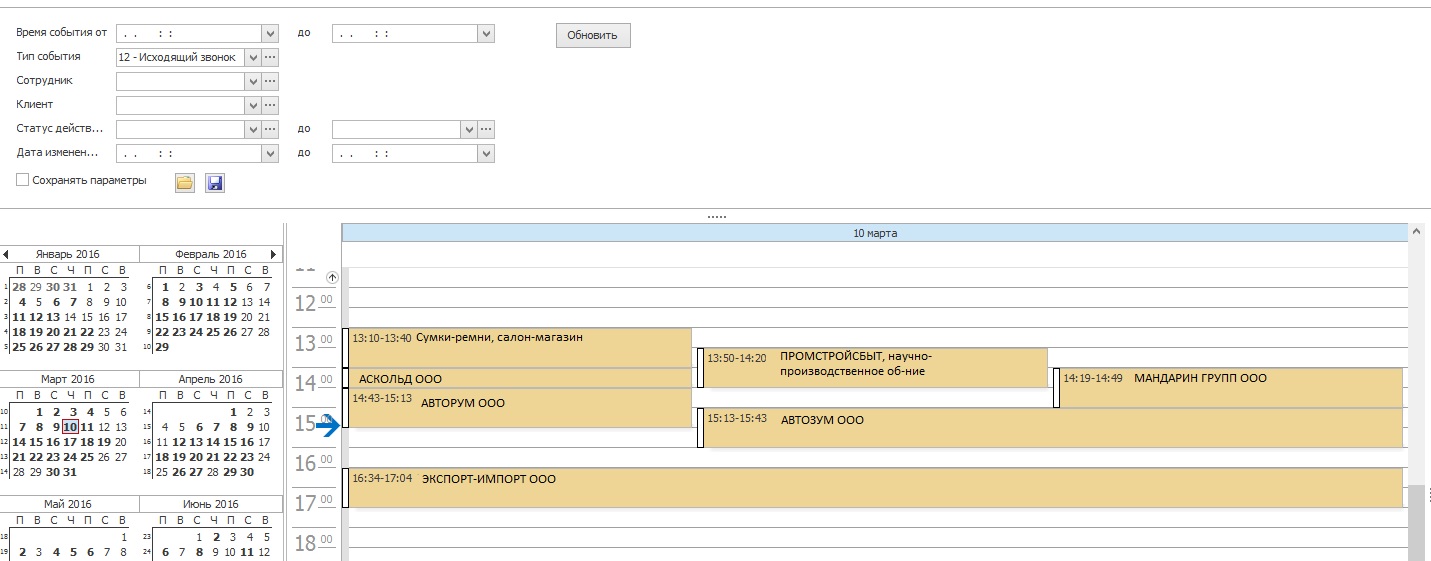Open the Дата изменения start date dropdown
This screenshot has height=561, width=1431.
[270, 153]
